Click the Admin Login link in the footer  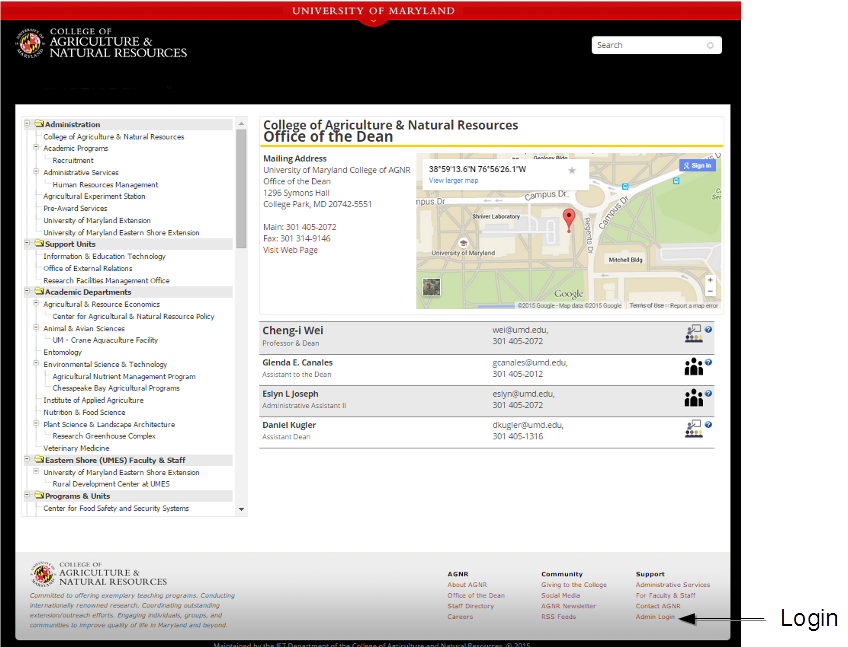[x=655, y=617]
